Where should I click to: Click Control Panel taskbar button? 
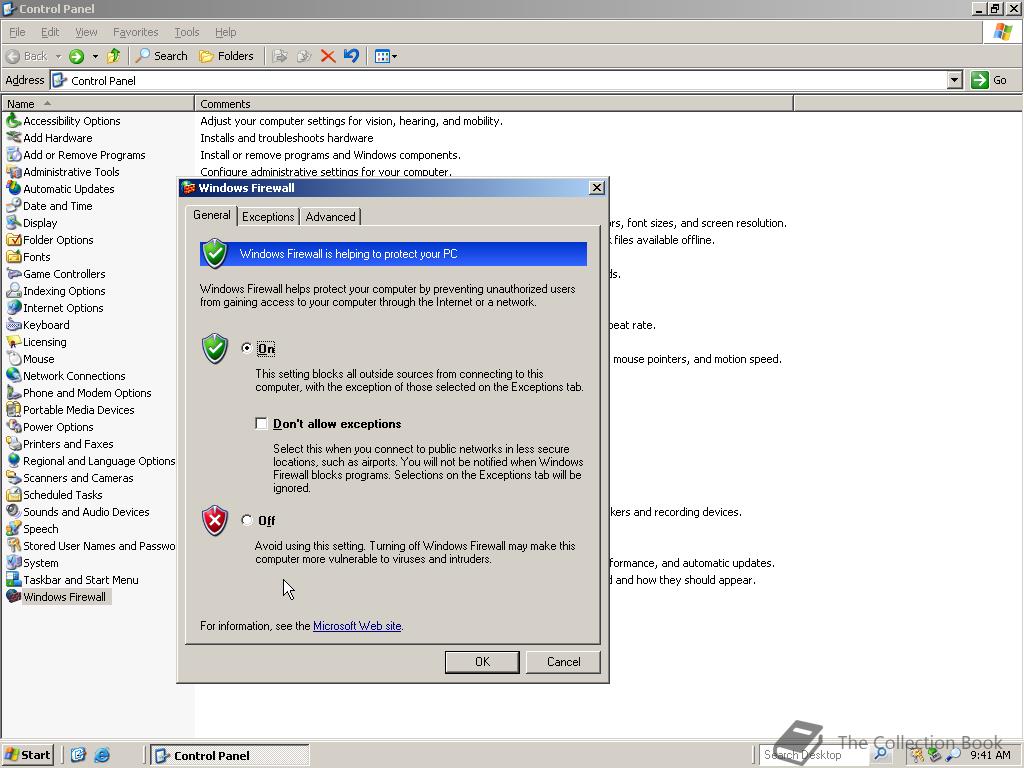(x=230, y=756)
